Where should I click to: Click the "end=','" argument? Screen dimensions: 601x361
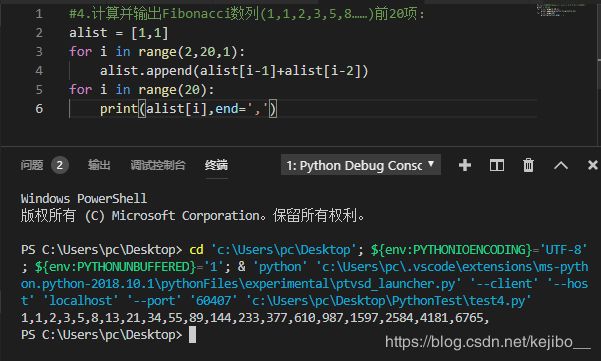coord(242,109)
